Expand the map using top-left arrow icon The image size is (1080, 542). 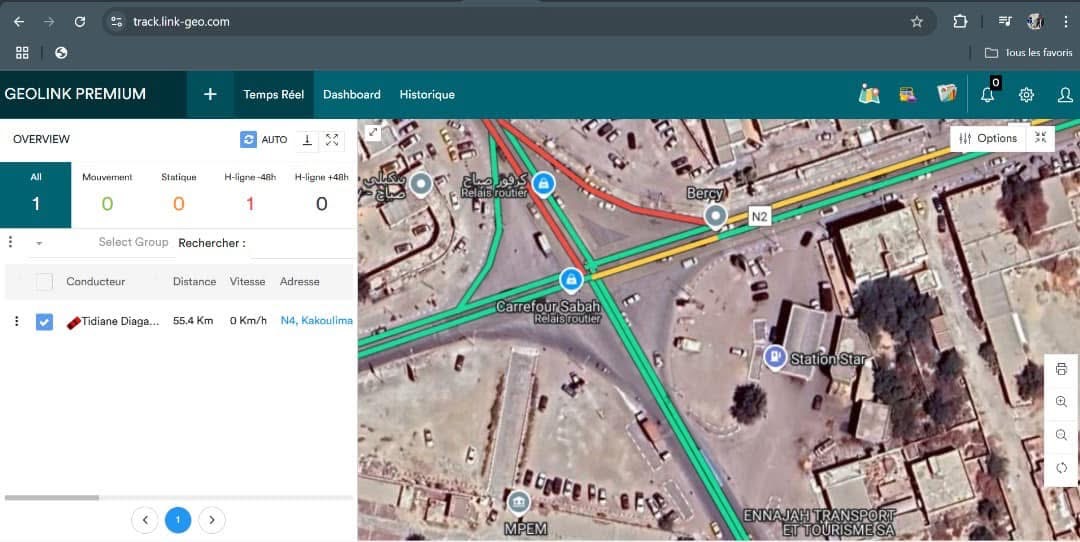[x=373, y=132]
